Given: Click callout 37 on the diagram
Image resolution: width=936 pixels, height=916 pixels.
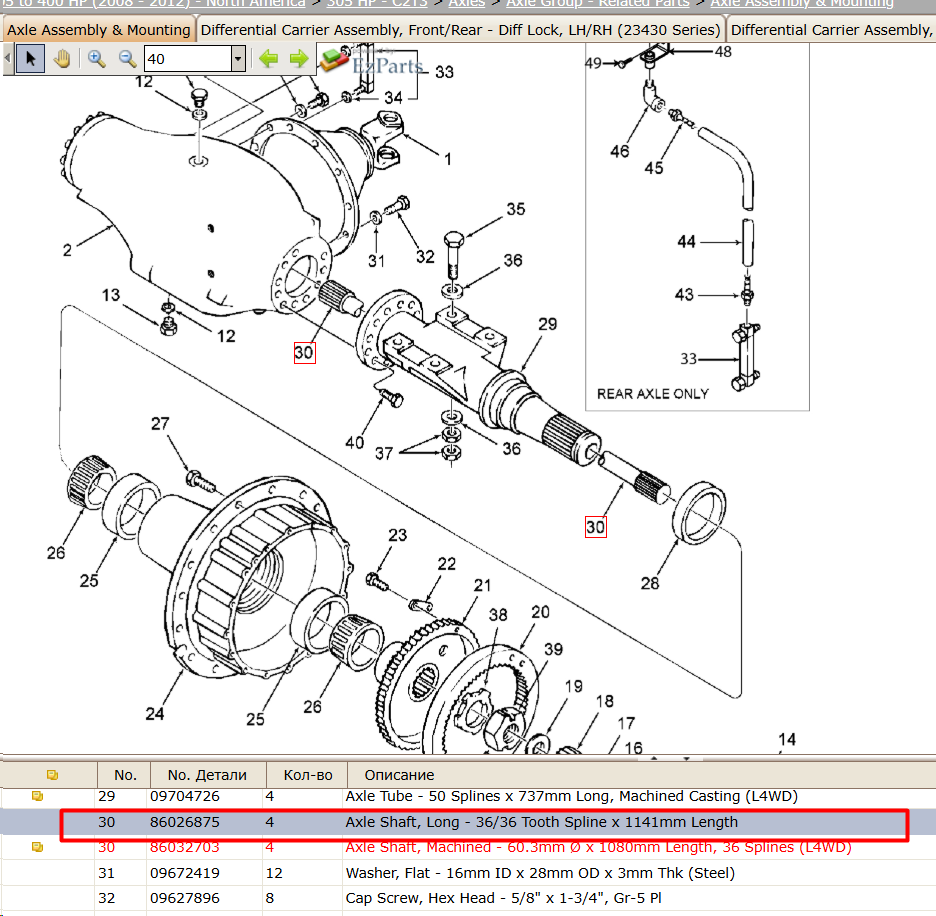Looking at the screenshot, I should (384, 453).
